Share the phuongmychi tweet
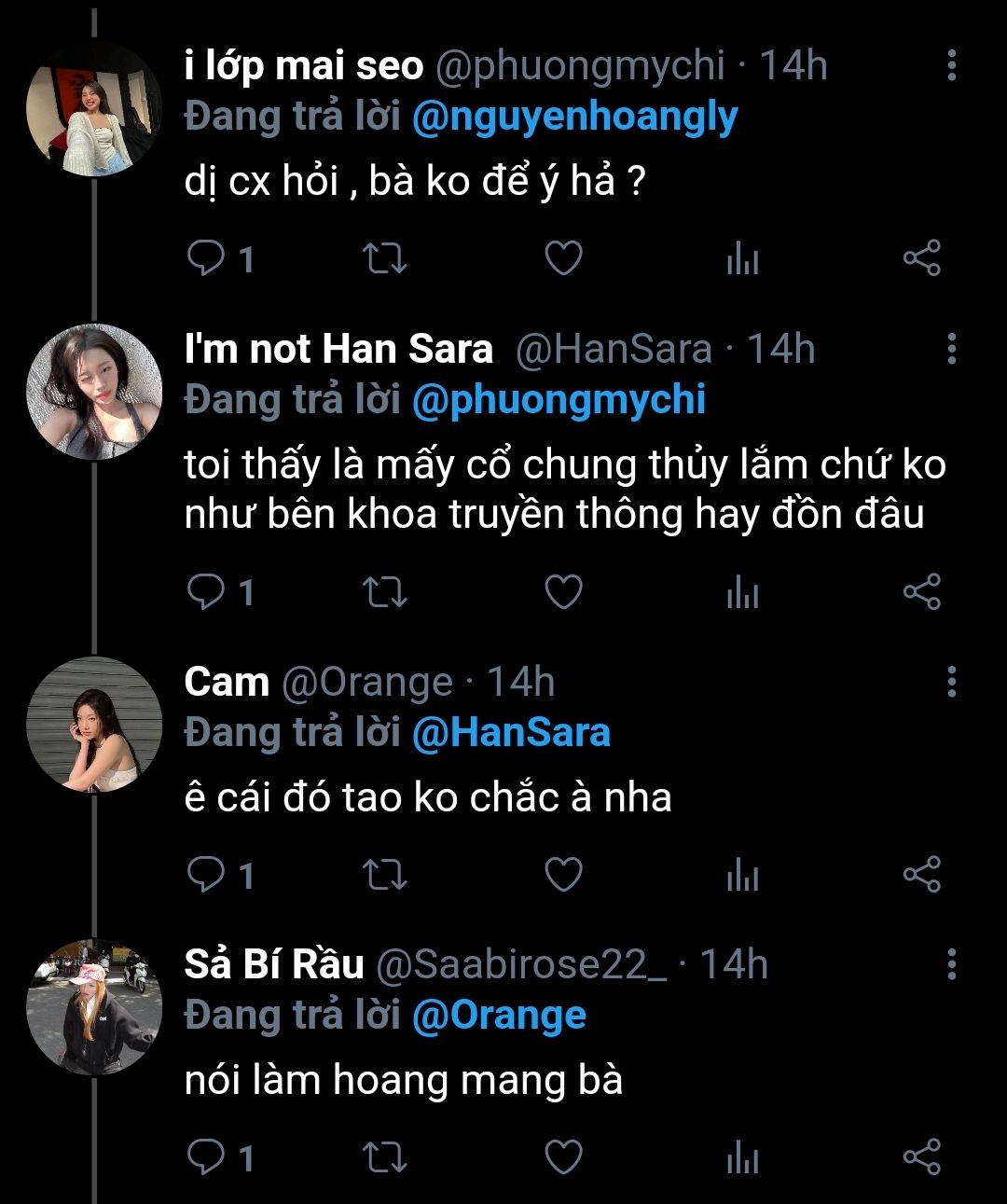Screen dimensions: 1007x1204 pyautogui.click(x=922, y=258)
